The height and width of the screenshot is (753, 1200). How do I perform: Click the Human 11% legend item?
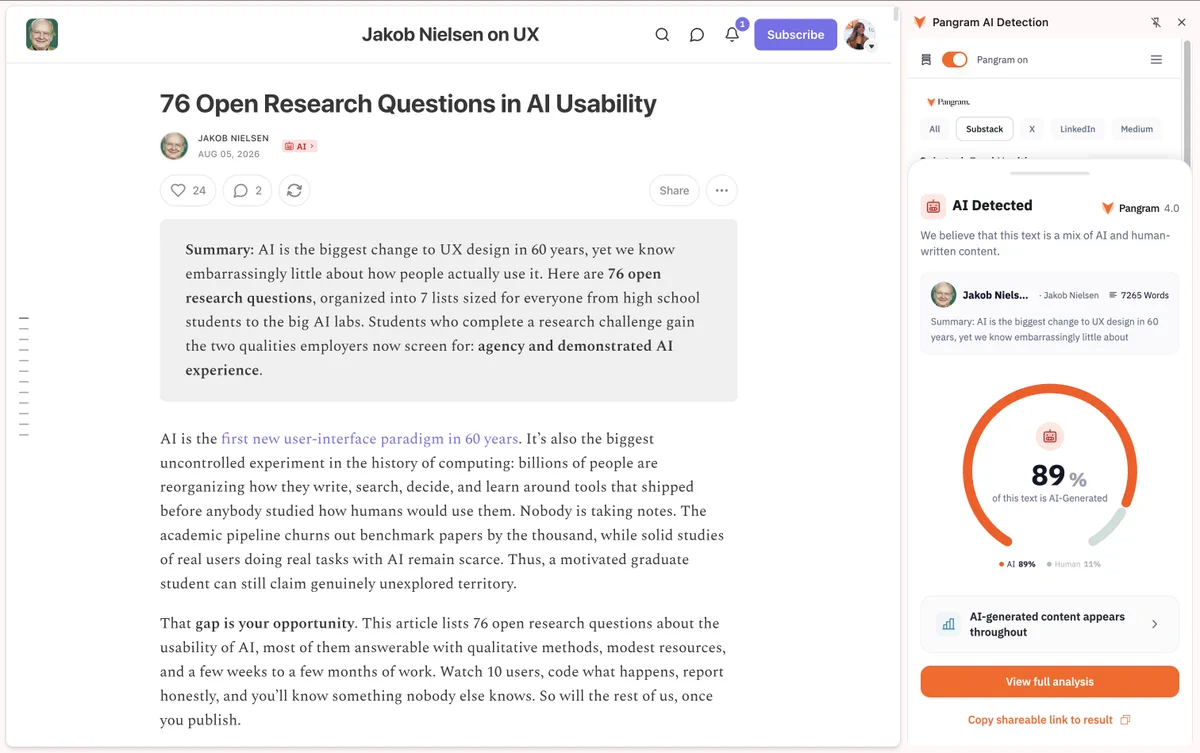click(1073, 564)
